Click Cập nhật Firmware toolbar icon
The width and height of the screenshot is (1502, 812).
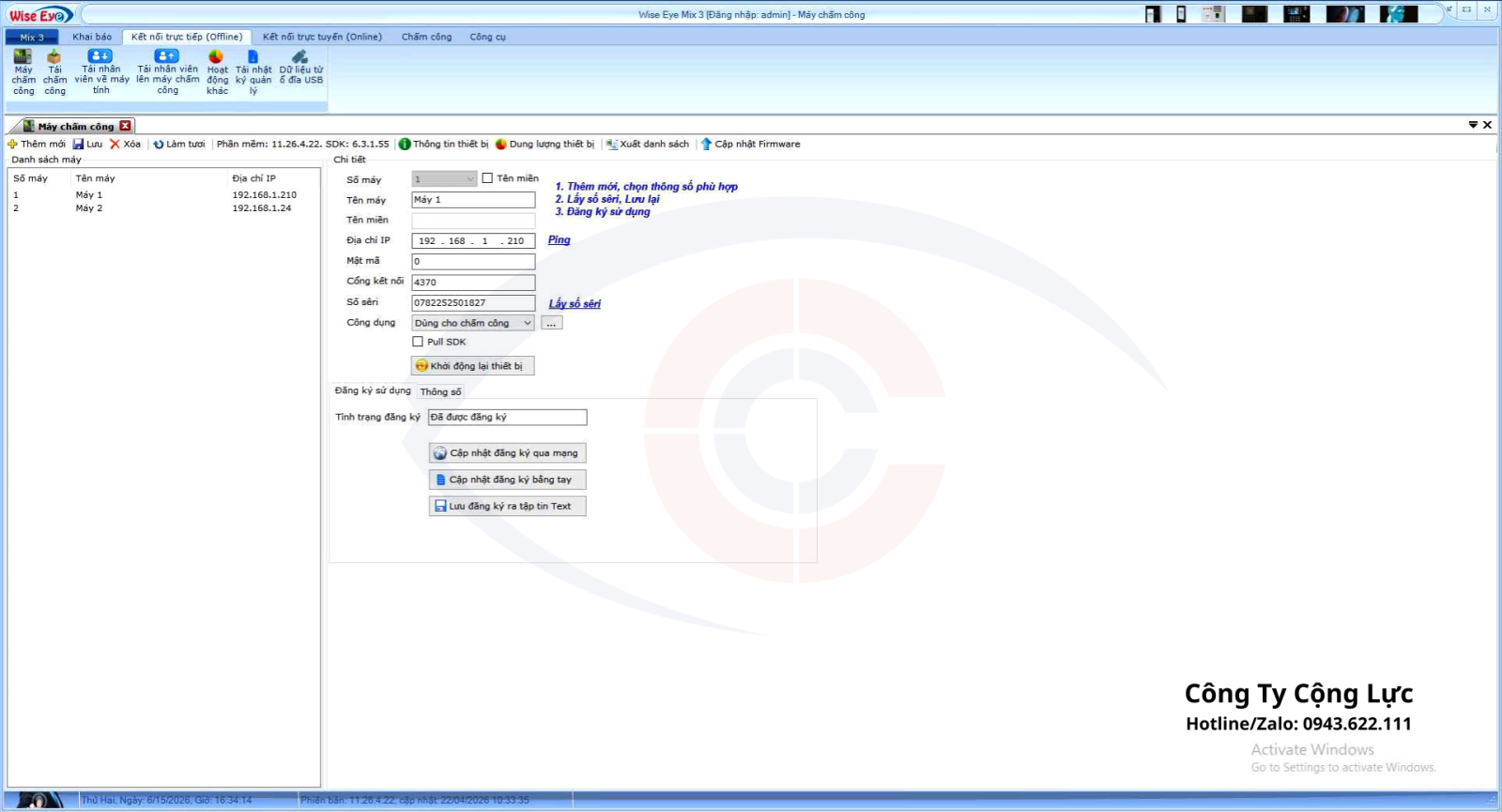[707, 145]
